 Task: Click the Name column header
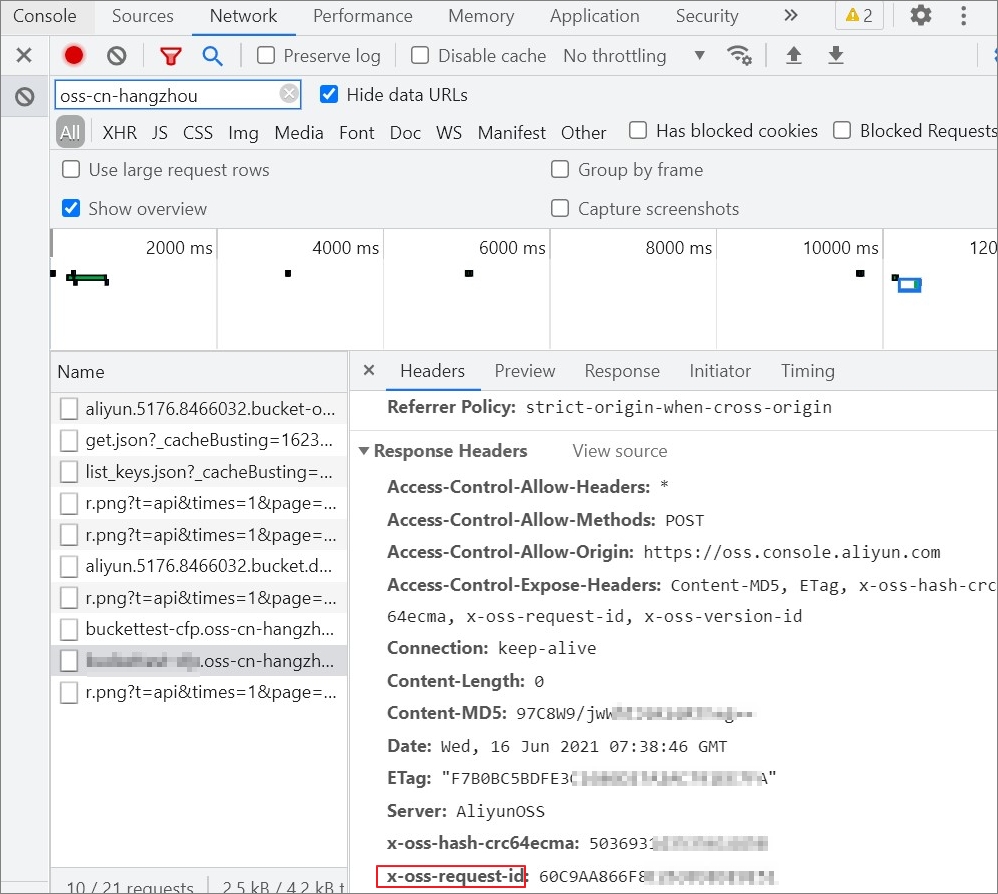(x=199, y=372)
